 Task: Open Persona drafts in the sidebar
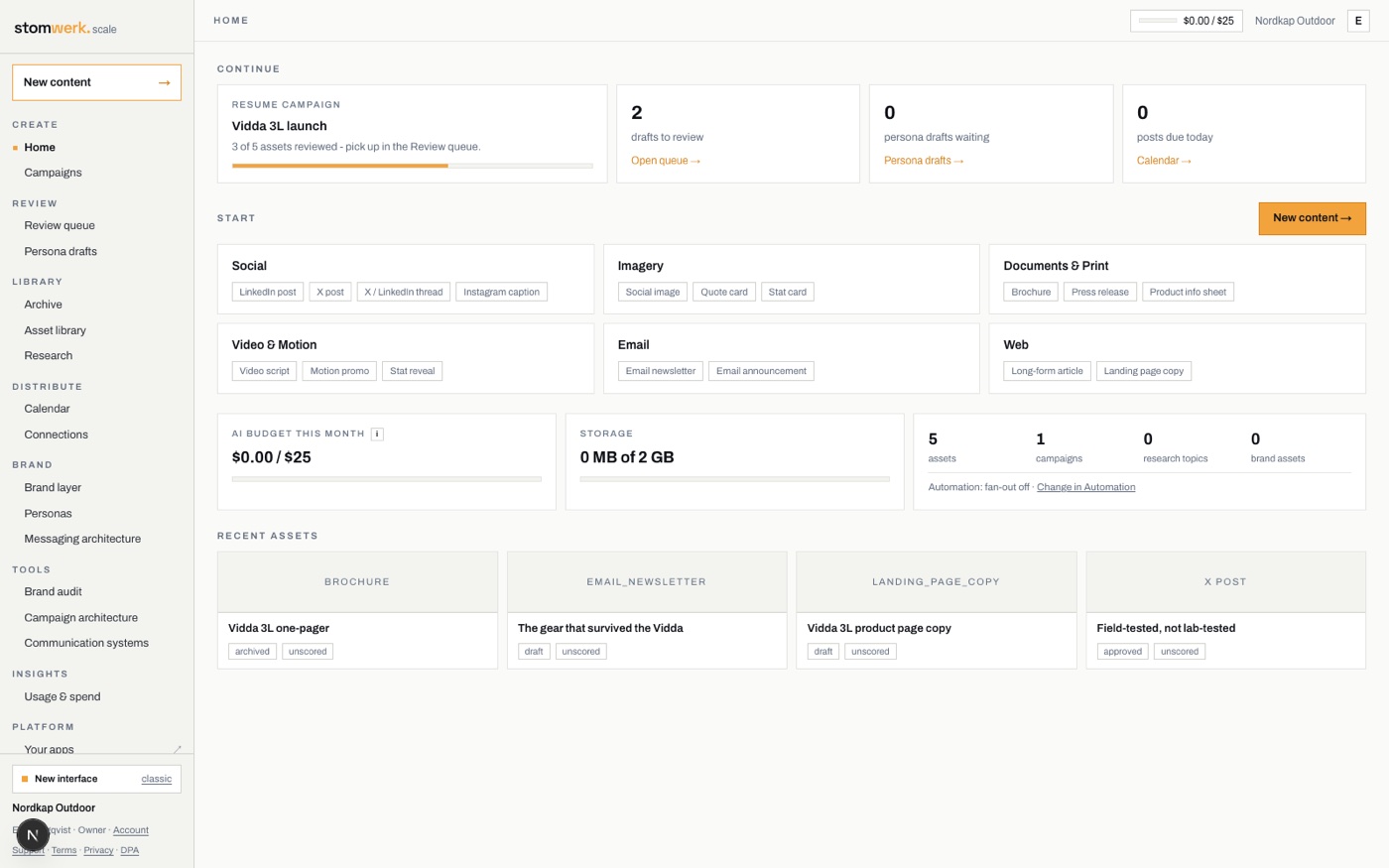(61, 251)
